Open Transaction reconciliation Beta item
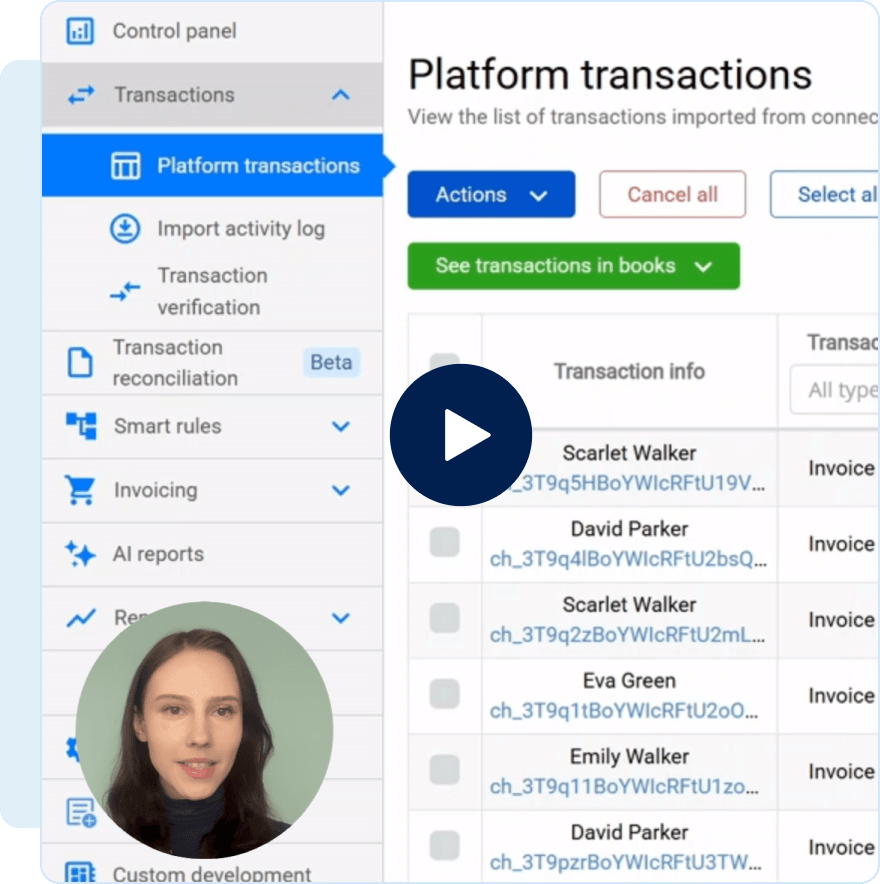This screenshot has width=880, height=884. (x=212, y=363)
